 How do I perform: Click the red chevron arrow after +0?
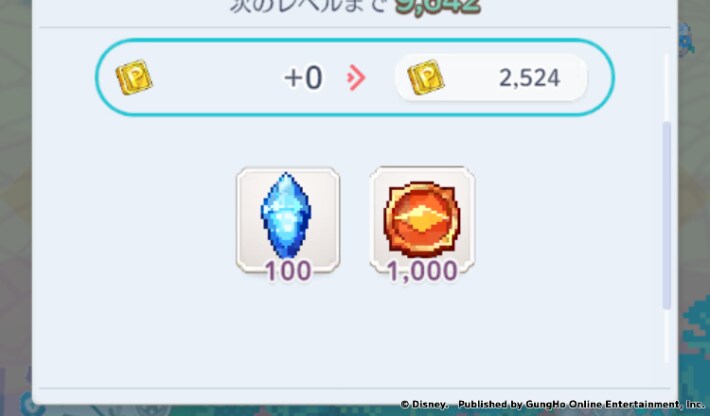coord(356,77)
